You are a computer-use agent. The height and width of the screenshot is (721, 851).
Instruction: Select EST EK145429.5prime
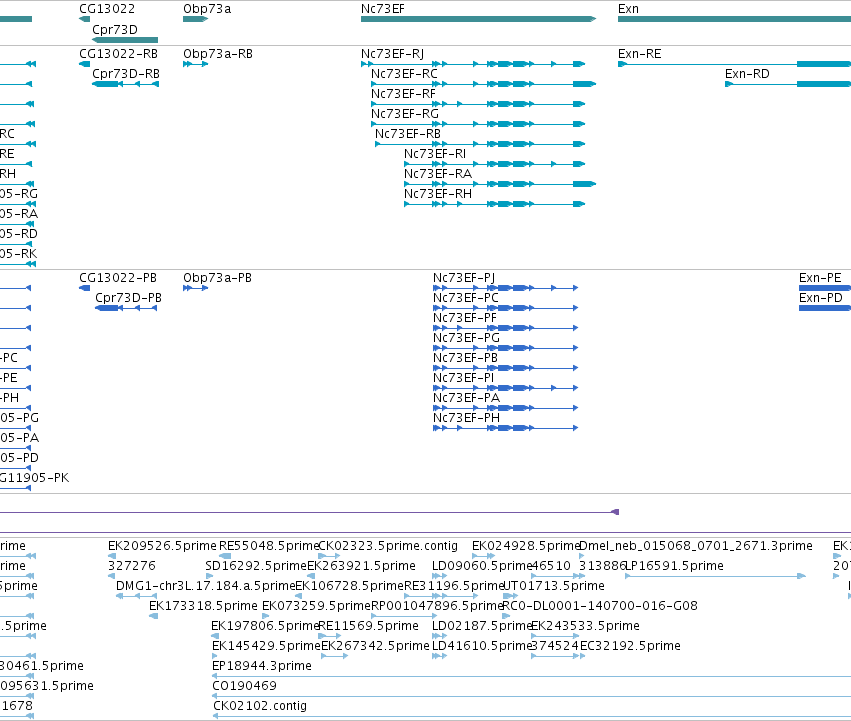266,646
